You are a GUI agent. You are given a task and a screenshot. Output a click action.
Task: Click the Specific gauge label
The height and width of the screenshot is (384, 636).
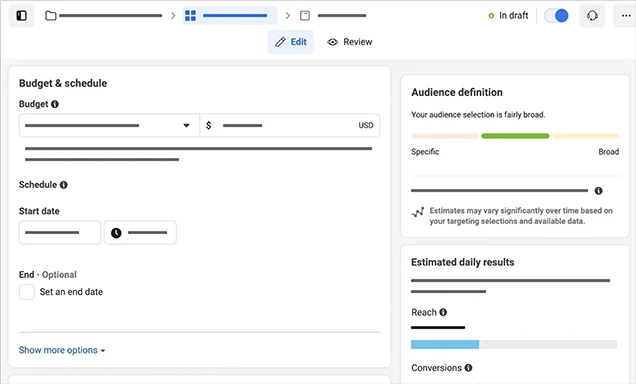[425, 152]
